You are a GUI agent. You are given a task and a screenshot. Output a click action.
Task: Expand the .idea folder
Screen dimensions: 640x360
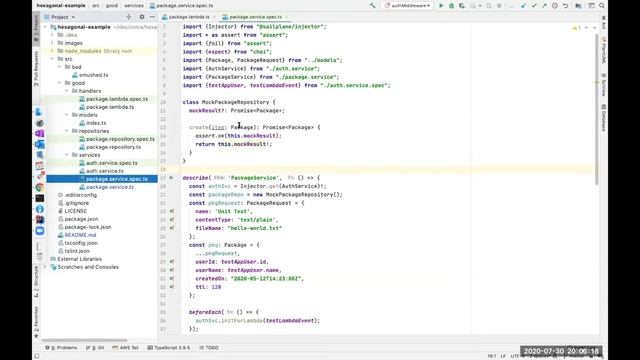[x=52, y=35]
